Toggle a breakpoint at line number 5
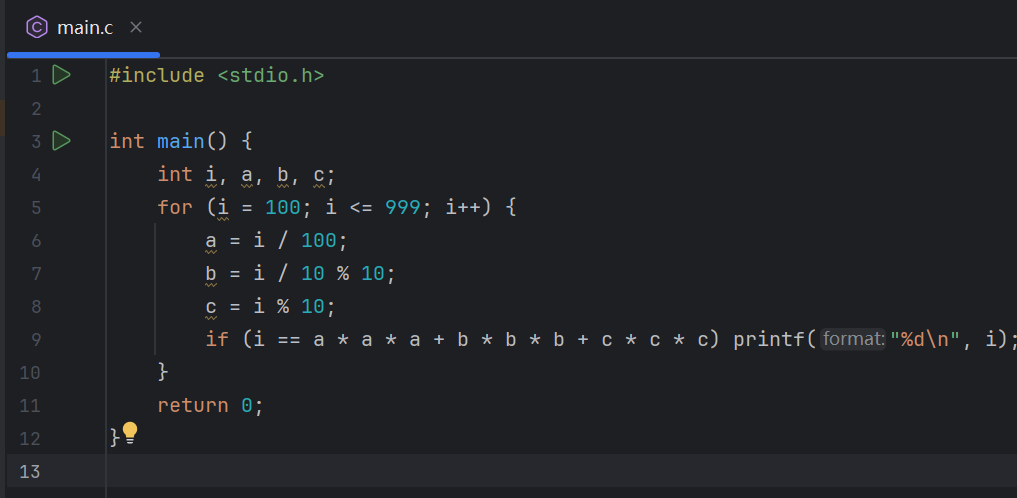1017x498 pixels. pos(35,207)
